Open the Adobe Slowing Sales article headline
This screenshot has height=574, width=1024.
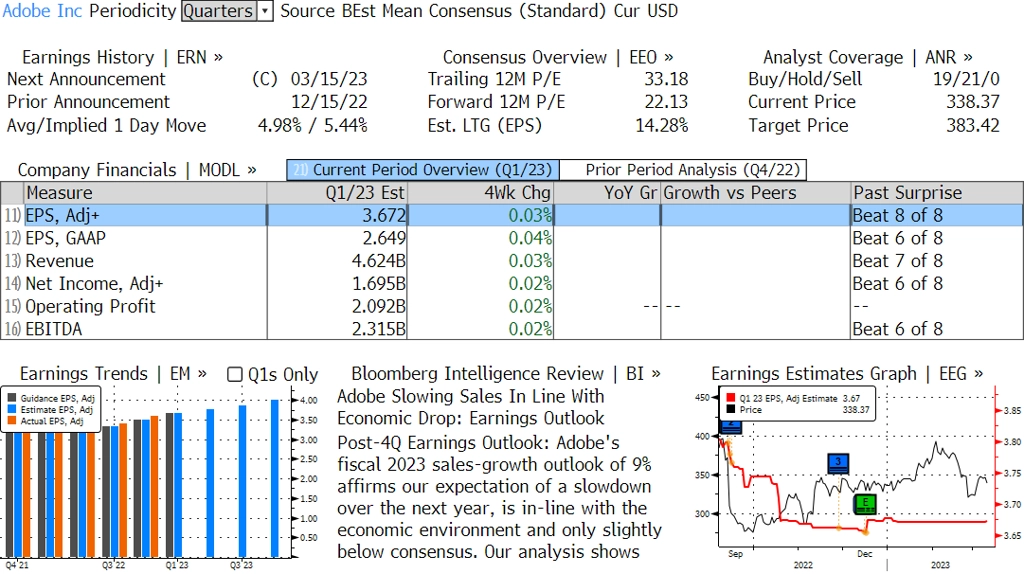coord(471,407)
